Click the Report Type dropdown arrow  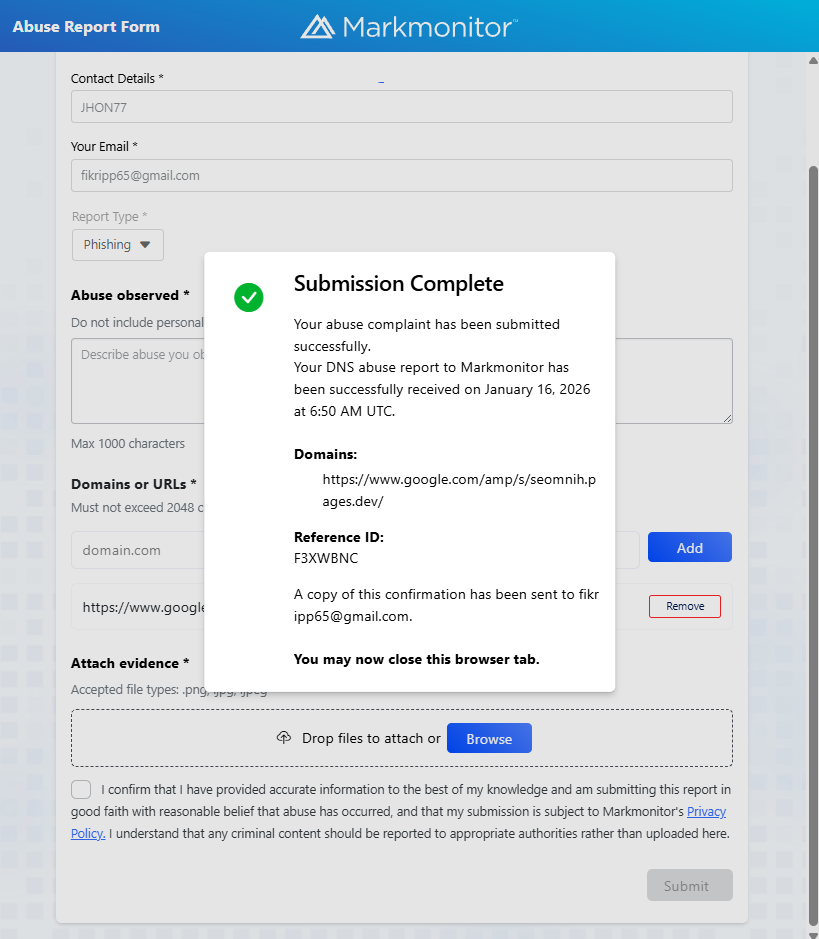tap(145, 245)
